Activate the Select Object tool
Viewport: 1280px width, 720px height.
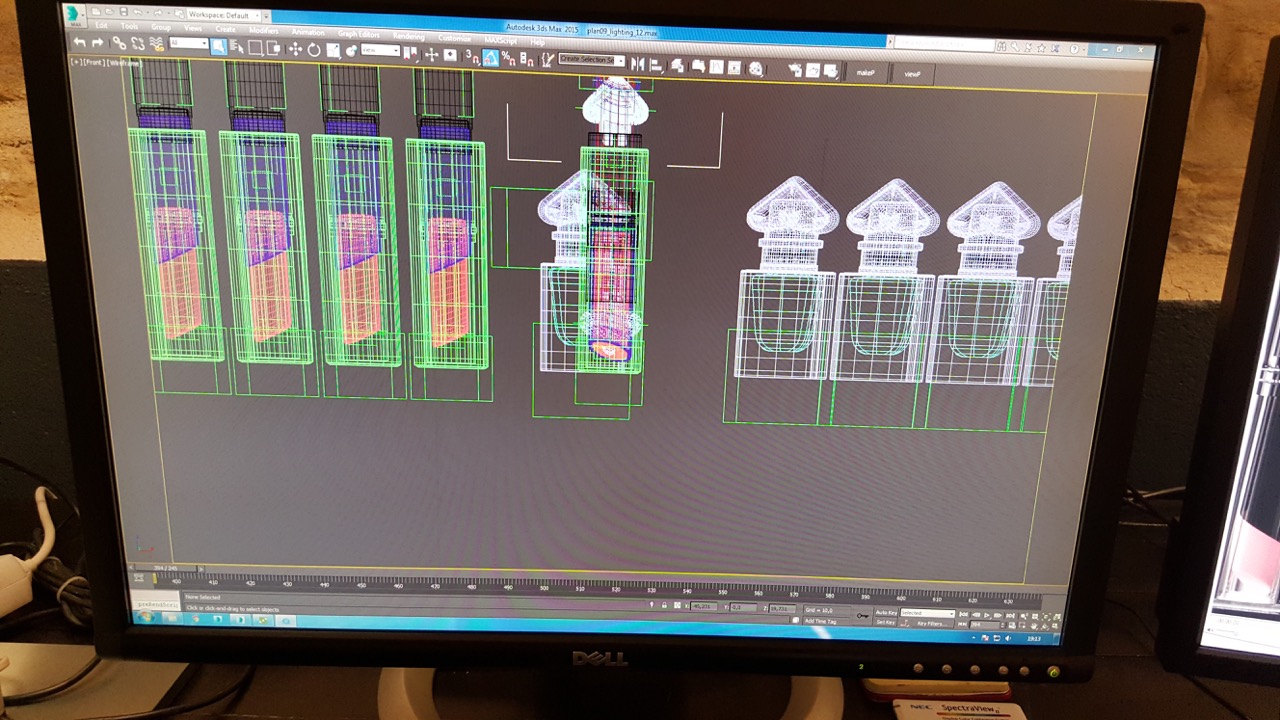pos(218,46)
